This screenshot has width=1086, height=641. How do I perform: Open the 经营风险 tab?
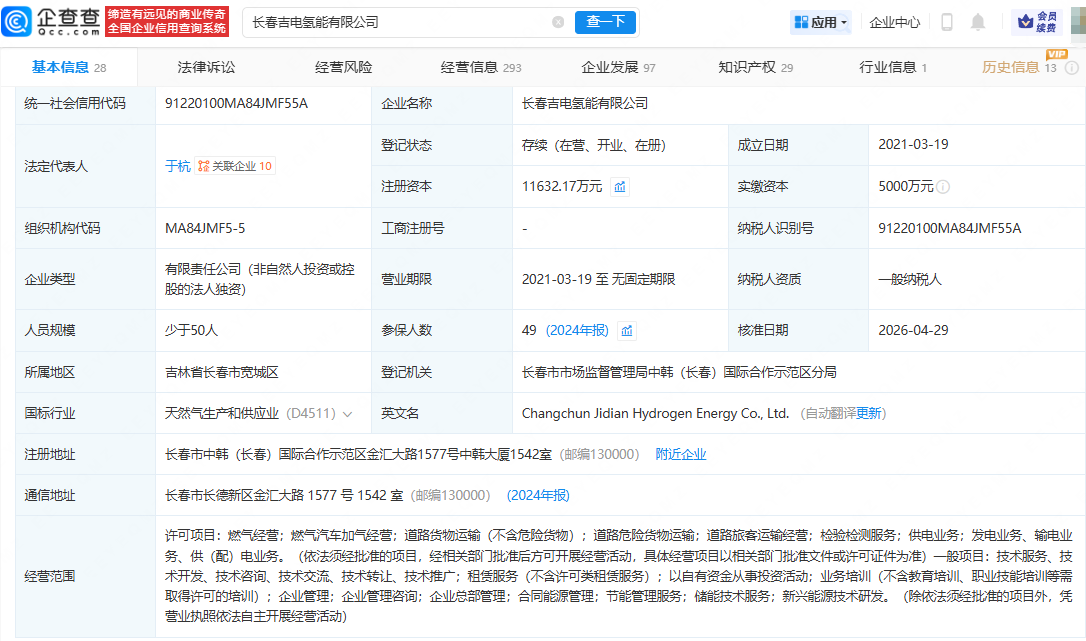coord(344,67)
